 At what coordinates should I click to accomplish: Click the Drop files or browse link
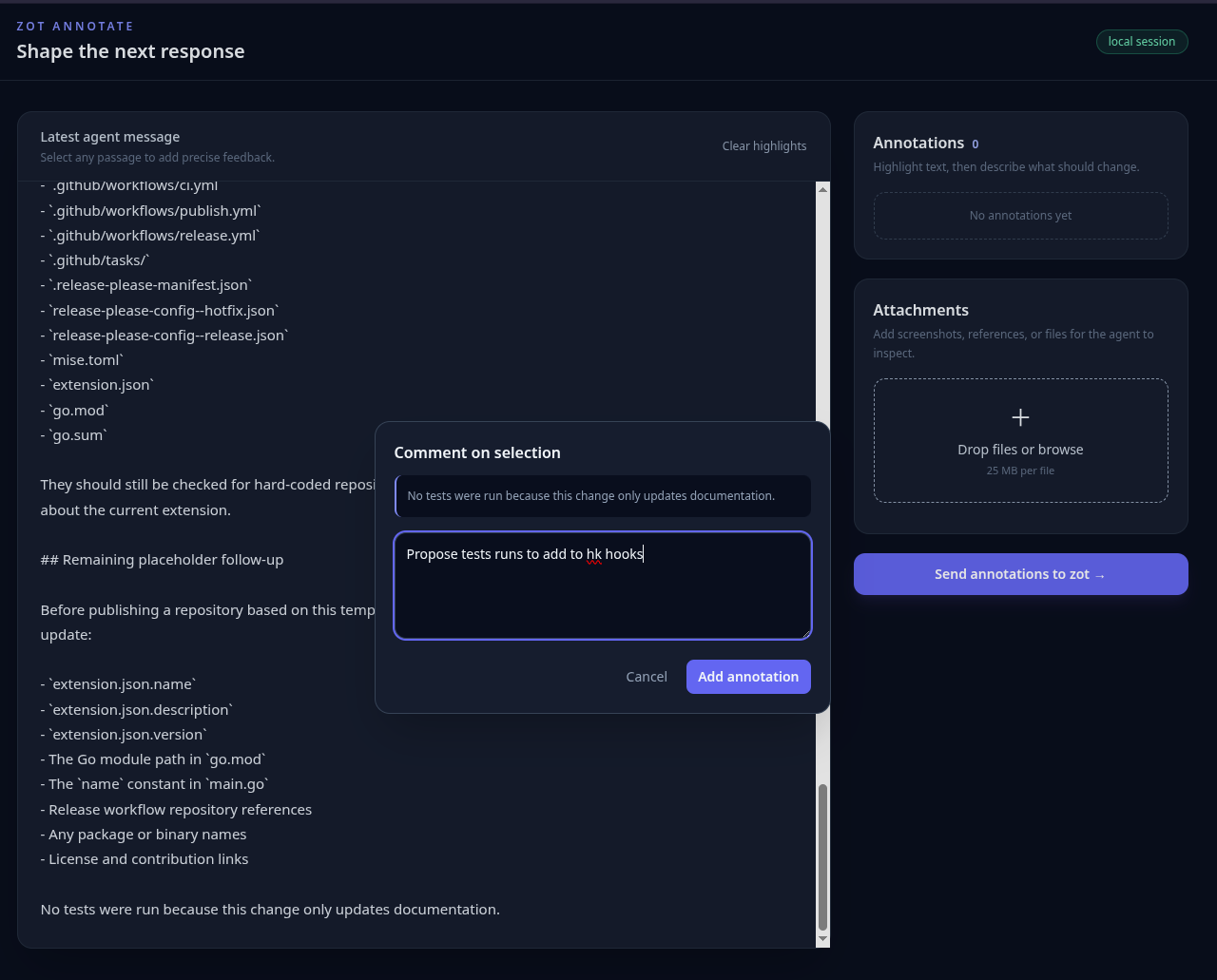point(1020,450)
